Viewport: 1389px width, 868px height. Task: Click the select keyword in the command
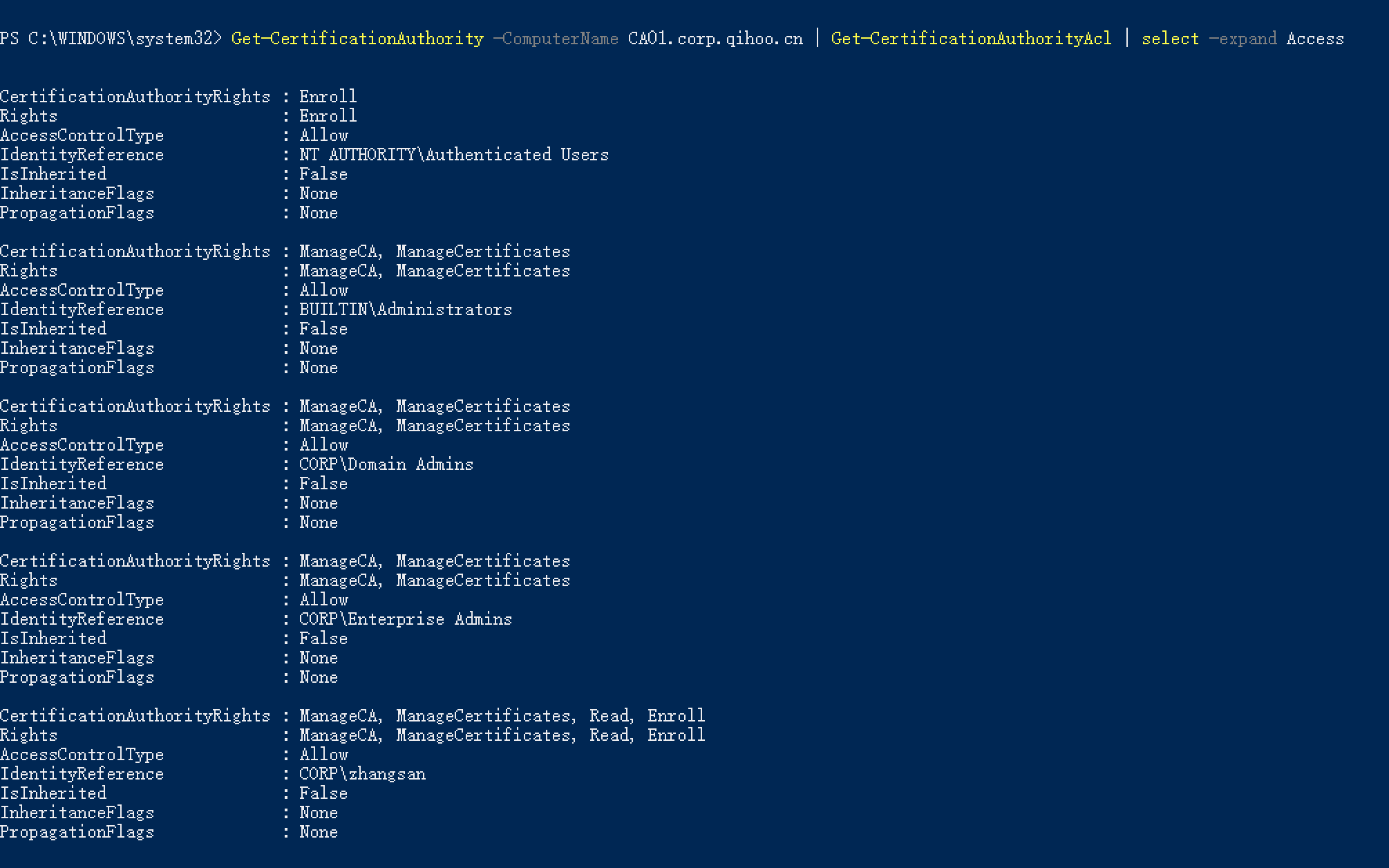(1170, 39)
